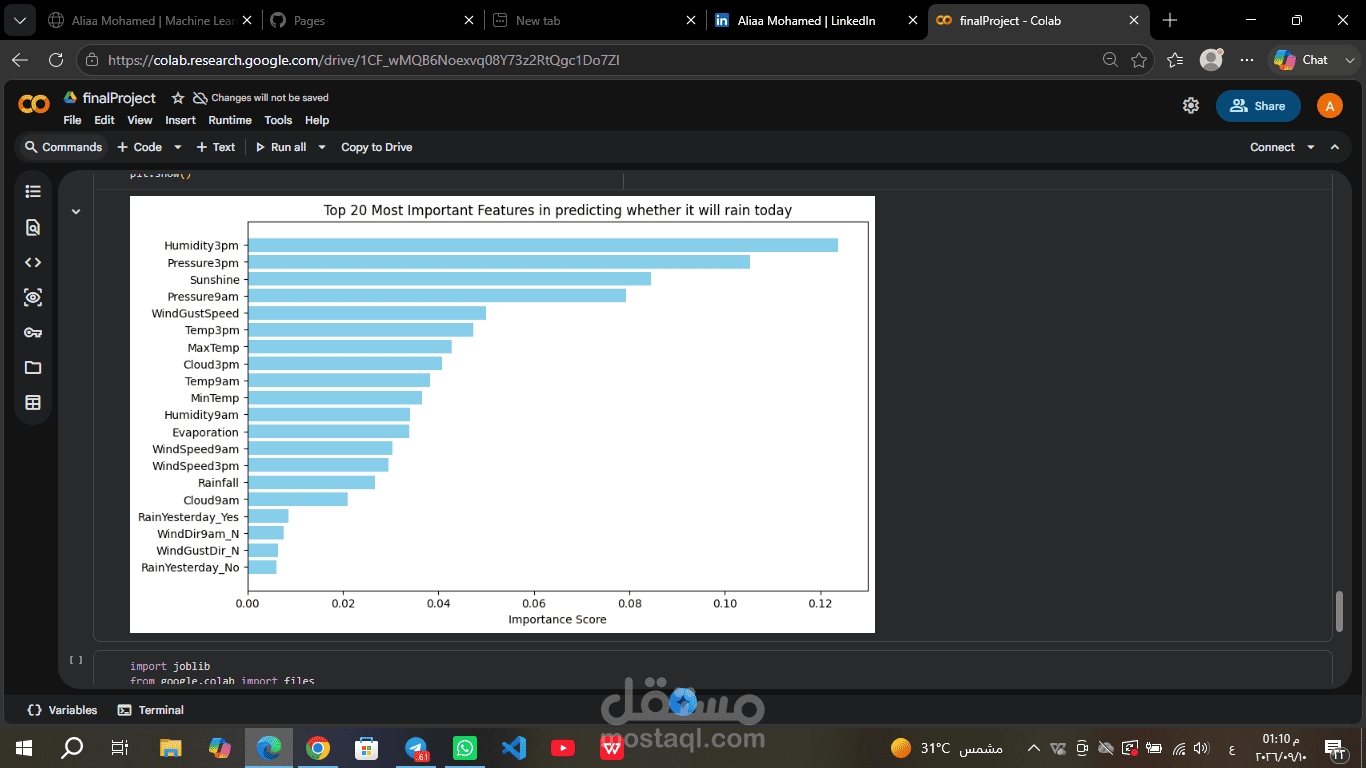Add a new Code cell
1366x768 pixels.
(x=139, y=147)
